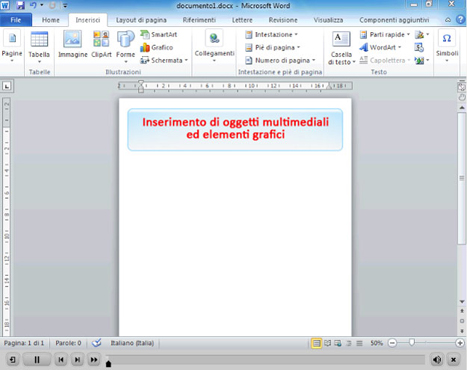Click the spelling check icon in status bar
This screenshot has height=370, width=467.
pyautogui.click(x=96, y=343)
